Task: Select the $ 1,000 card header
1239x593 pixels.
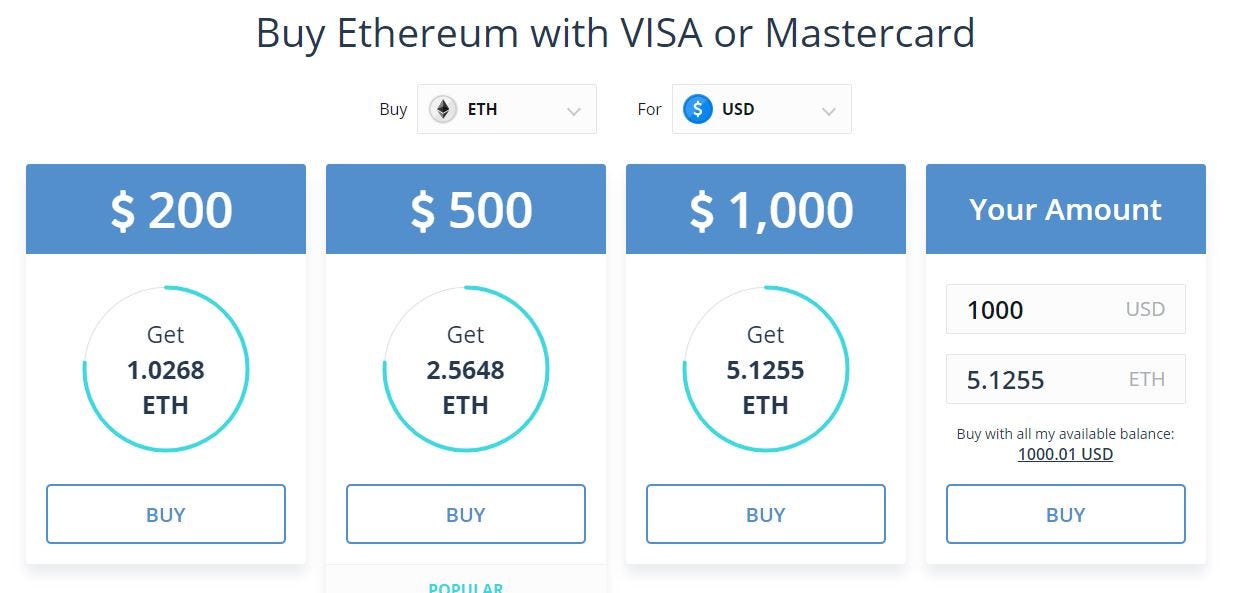Action: [766, 209]
